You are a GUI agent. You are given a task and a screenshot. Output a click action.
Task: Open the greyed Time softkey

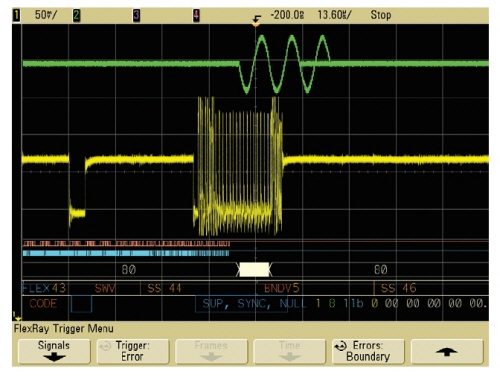click(x=290, y=351)
